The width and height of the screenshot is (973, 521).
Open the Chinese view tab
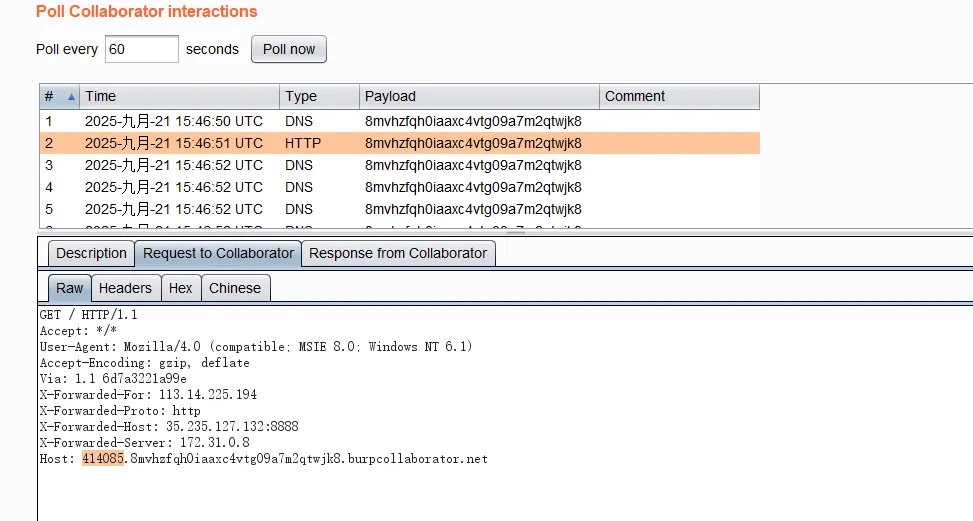click(235, 288)
